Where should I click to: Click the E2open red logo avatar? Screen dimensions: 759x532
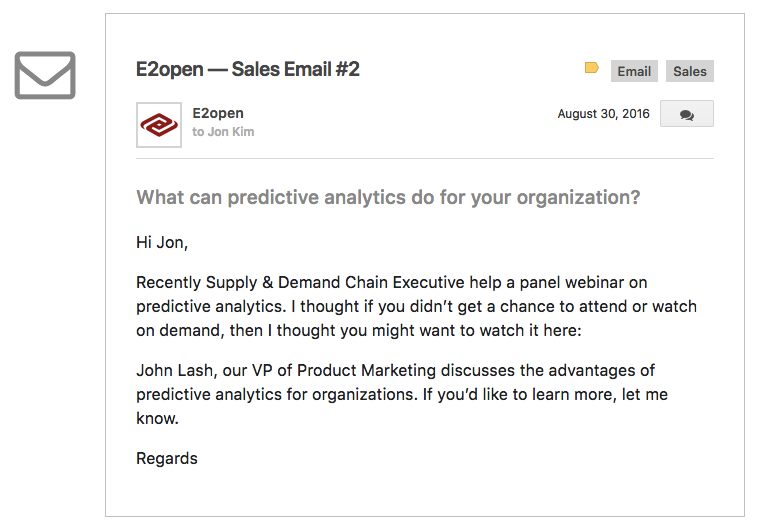click(159, 125)
